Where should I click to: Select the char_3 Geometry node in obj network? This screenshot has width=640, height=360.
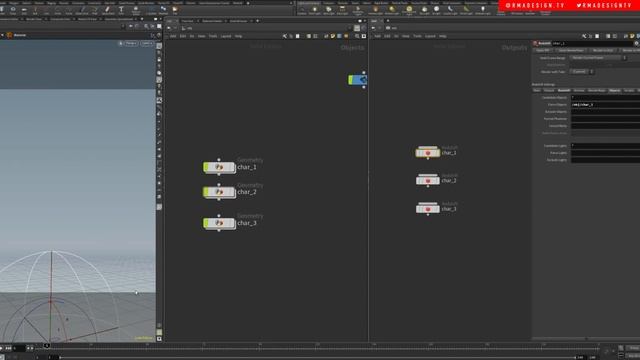(220, 223)
